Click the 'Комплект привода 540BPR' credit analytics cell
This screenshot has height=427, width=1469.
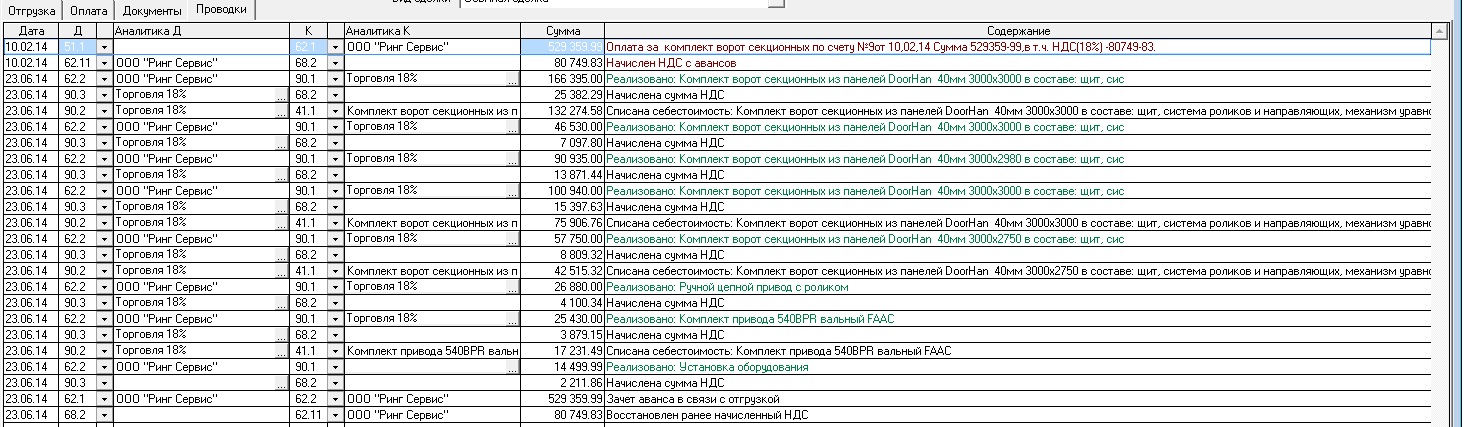430,351
